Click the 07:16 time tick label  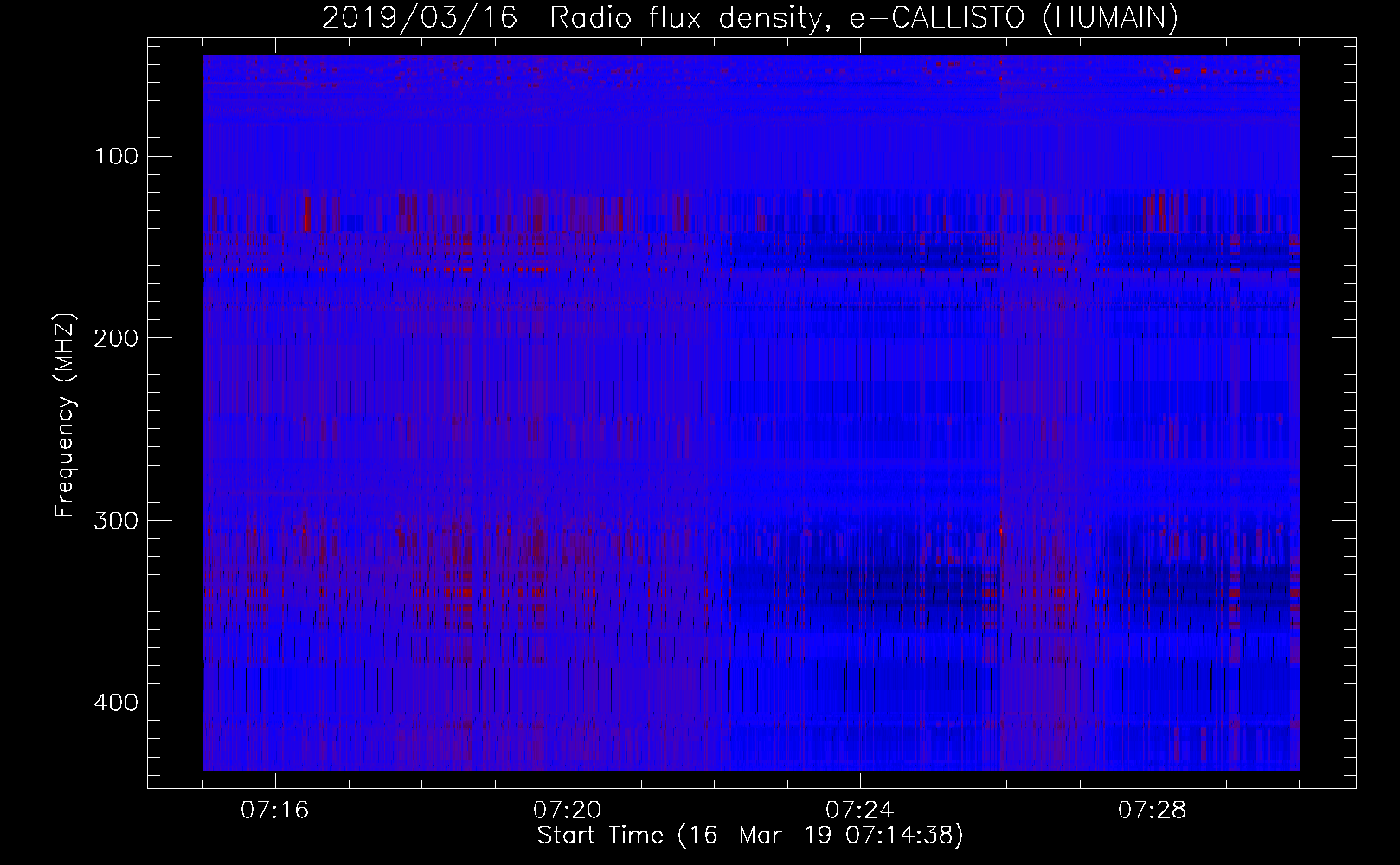tap(275, 811)
